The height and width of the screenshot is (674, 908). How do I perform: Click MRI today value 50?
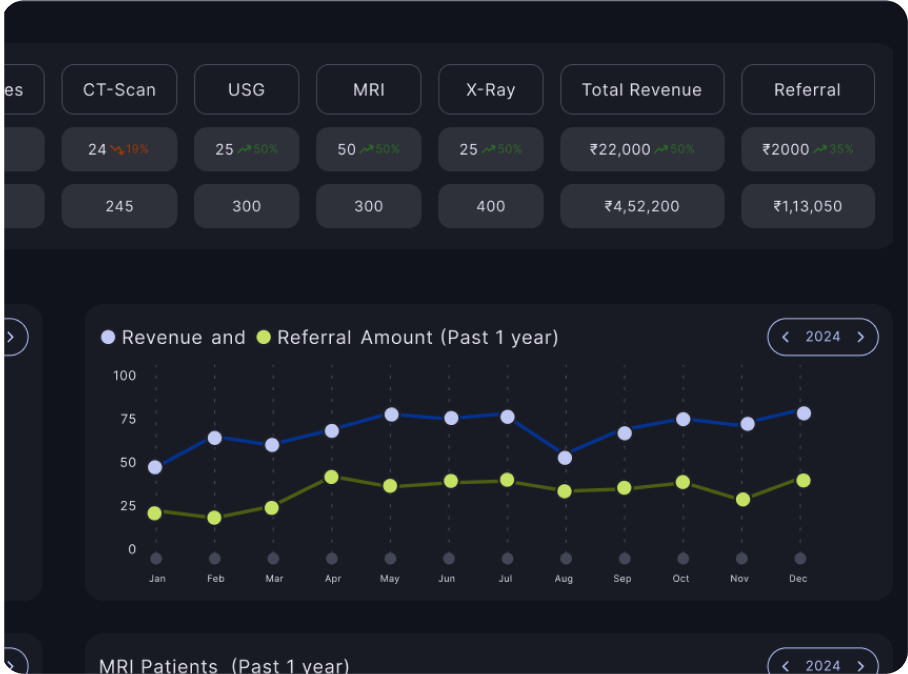tap(347, 149)
